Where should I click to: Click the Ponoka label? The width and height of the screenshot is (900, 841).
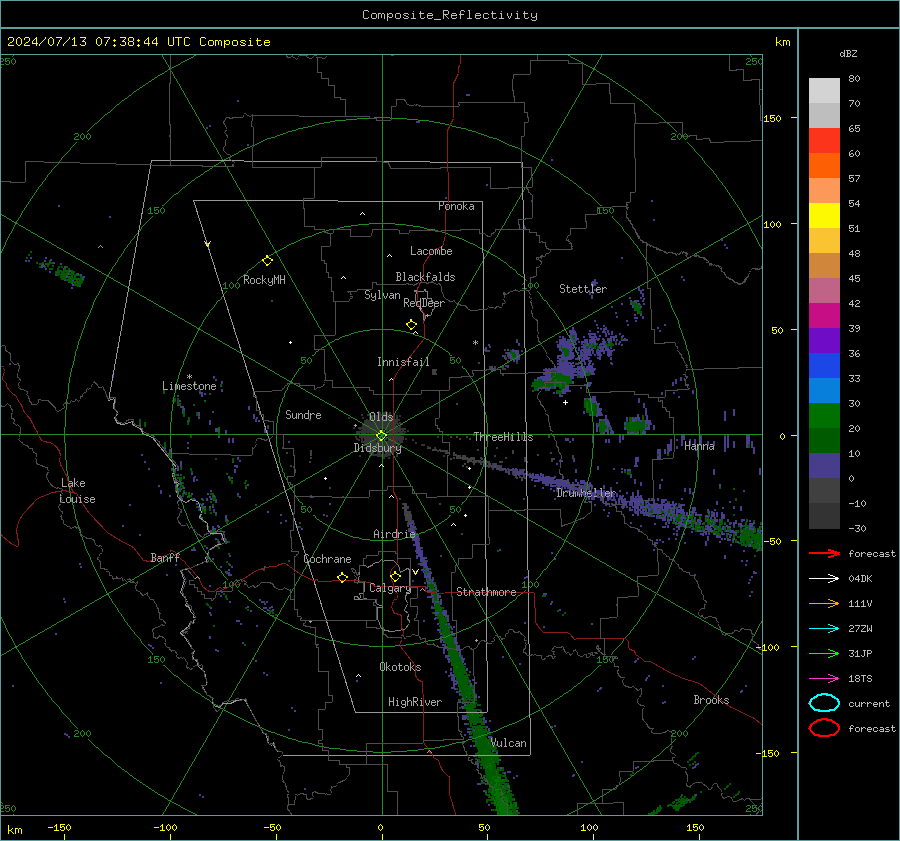point(456,206)
